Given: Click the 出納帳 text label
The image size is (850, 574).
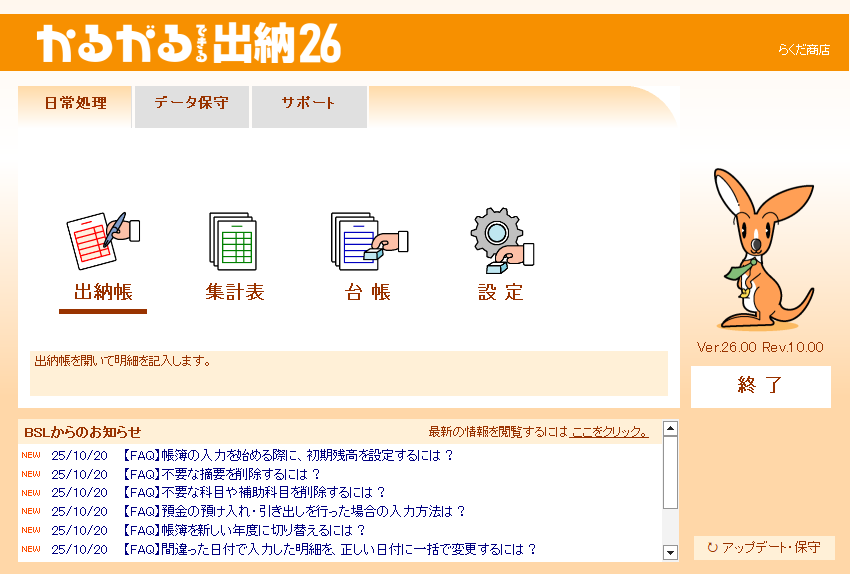Looking at the screenshot, I should [x=103, y=292].
